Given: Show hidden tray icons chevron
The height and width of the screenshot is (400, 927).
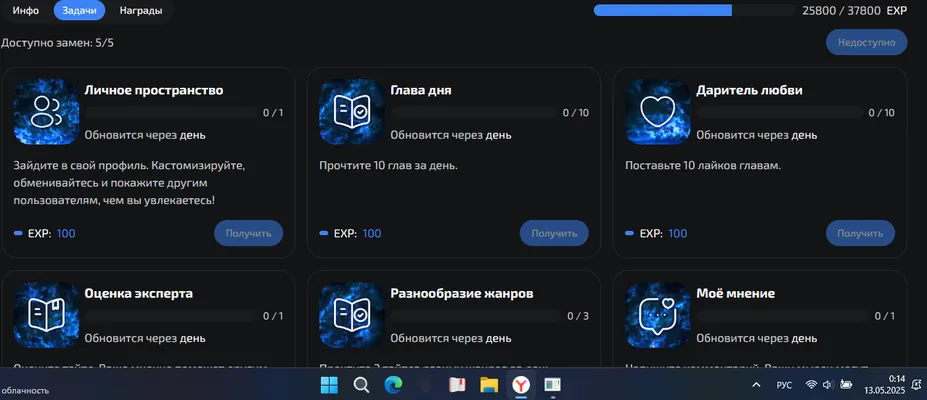Looking at the screenshot, I should [x=756, y=385].
